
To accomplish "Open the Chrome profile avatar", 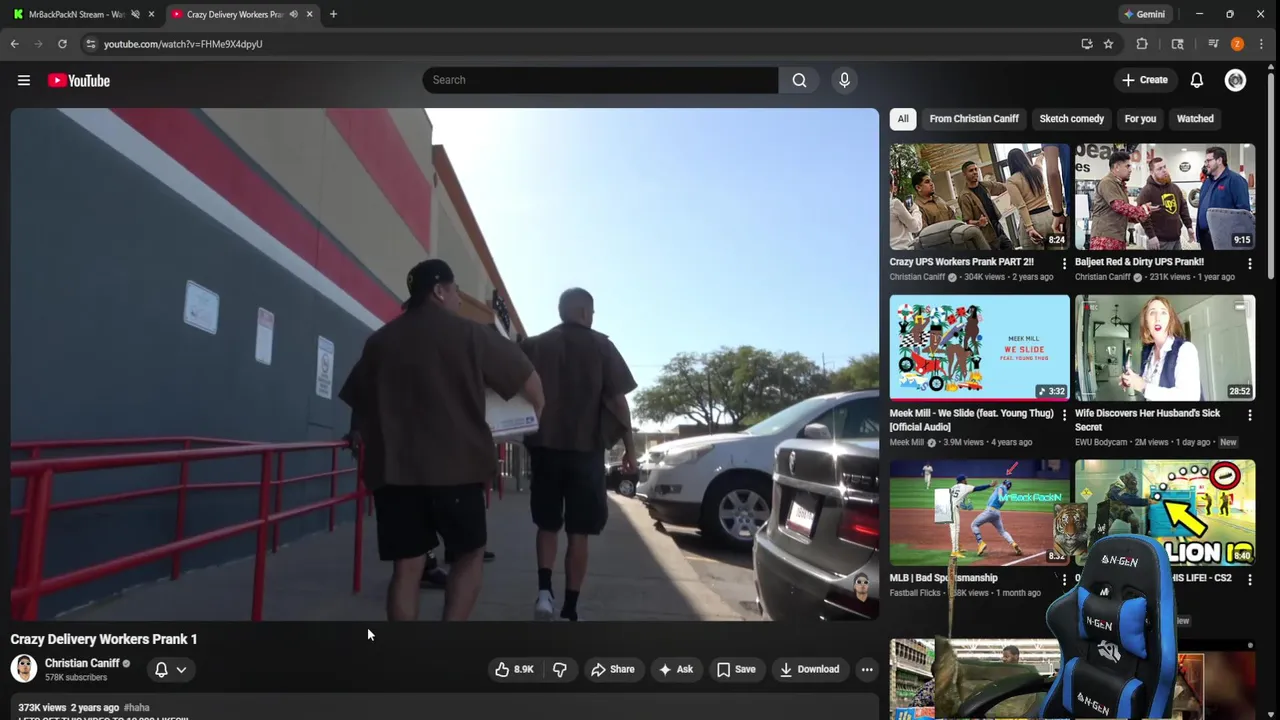I will tap(1237, 44).
